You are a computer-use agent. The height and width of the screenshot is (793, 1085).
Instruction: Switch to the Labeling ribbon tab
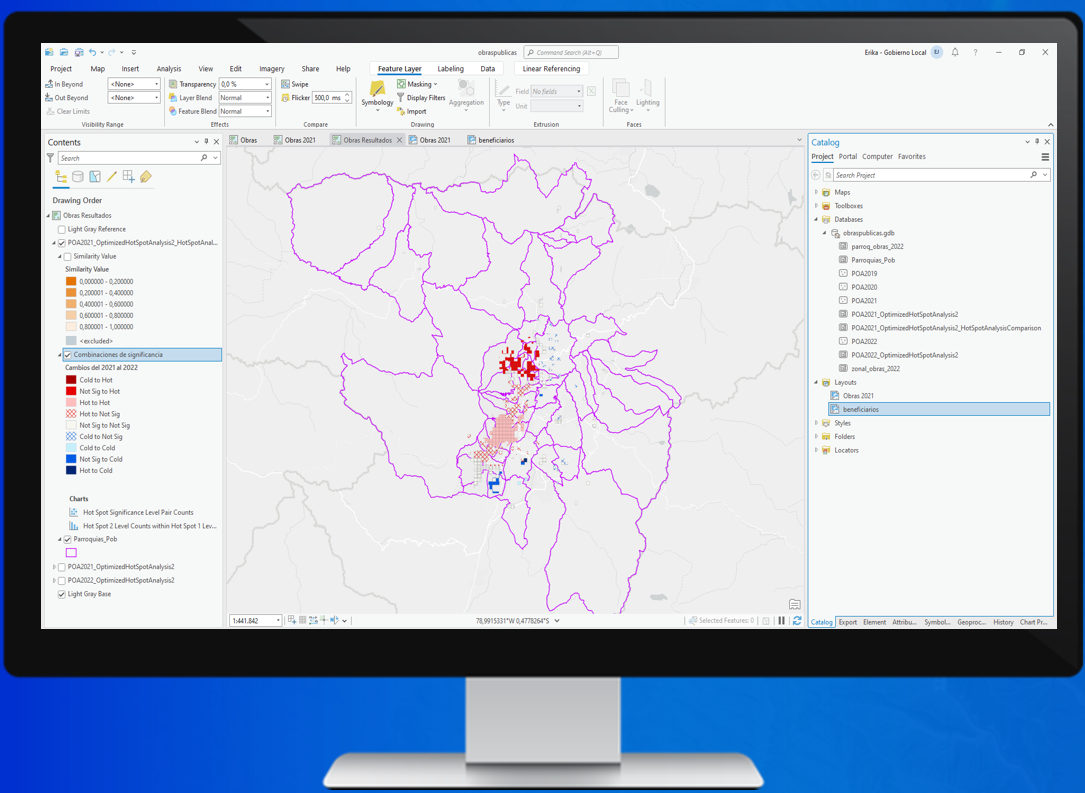450,69
